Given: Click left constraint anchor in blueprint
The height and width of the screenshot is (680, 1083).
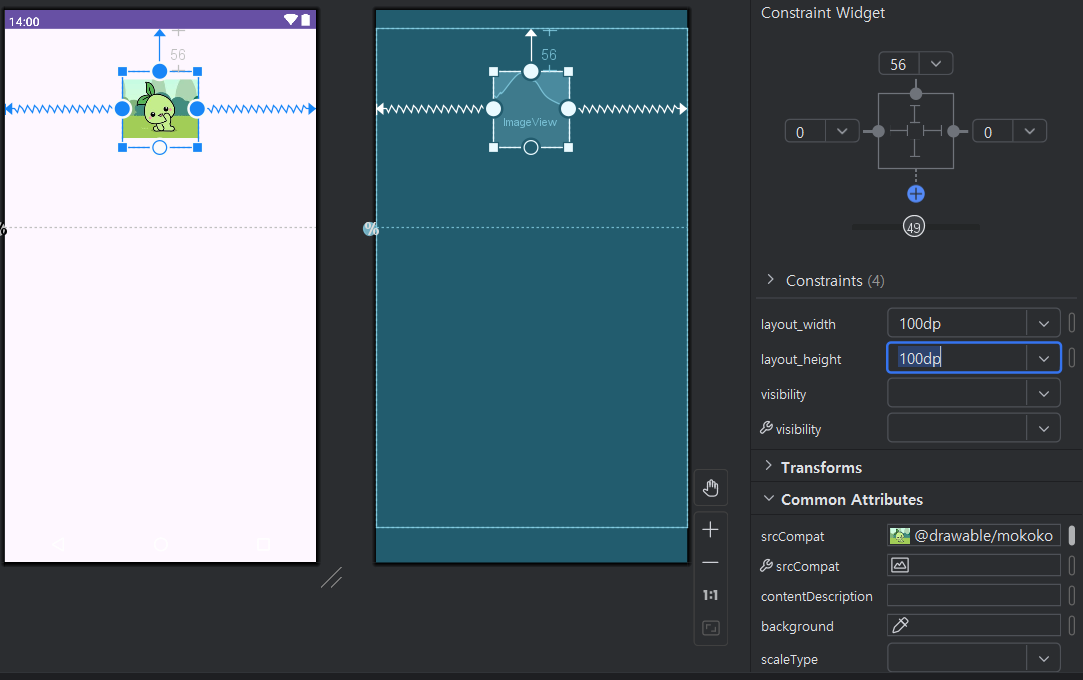Looking at the screenshot, I should click(x=493, y=108).
